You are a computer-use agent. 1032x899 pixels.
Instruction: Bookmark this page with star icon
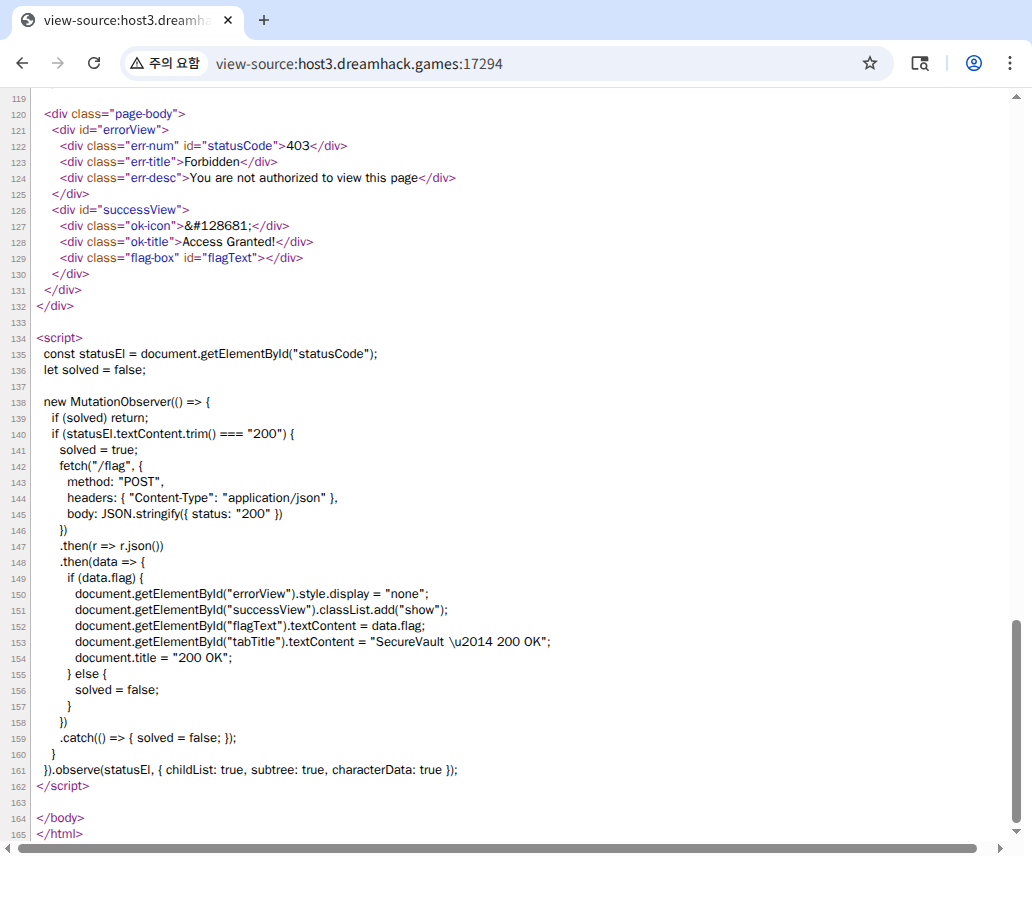[869, 63]
